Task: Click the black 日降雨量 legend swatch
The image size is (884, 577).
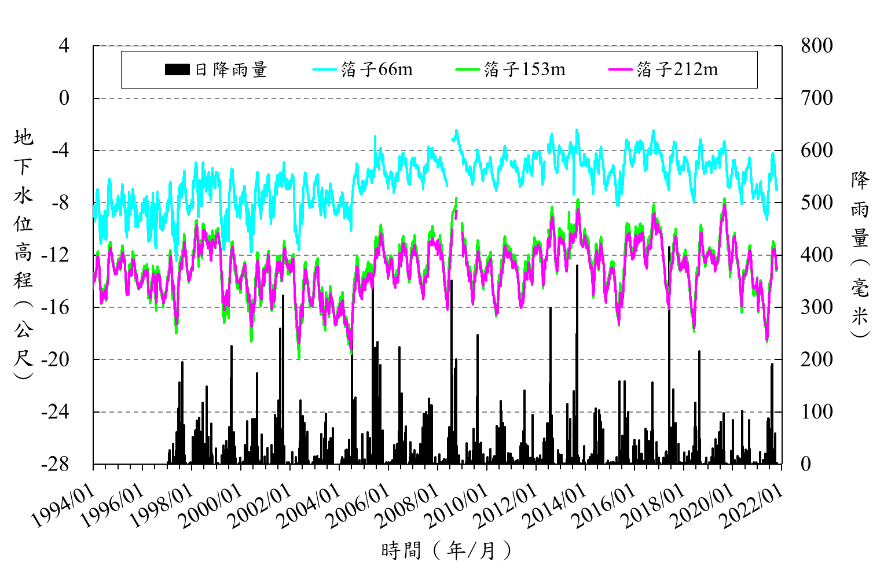Action: click(x=177, y=70)
